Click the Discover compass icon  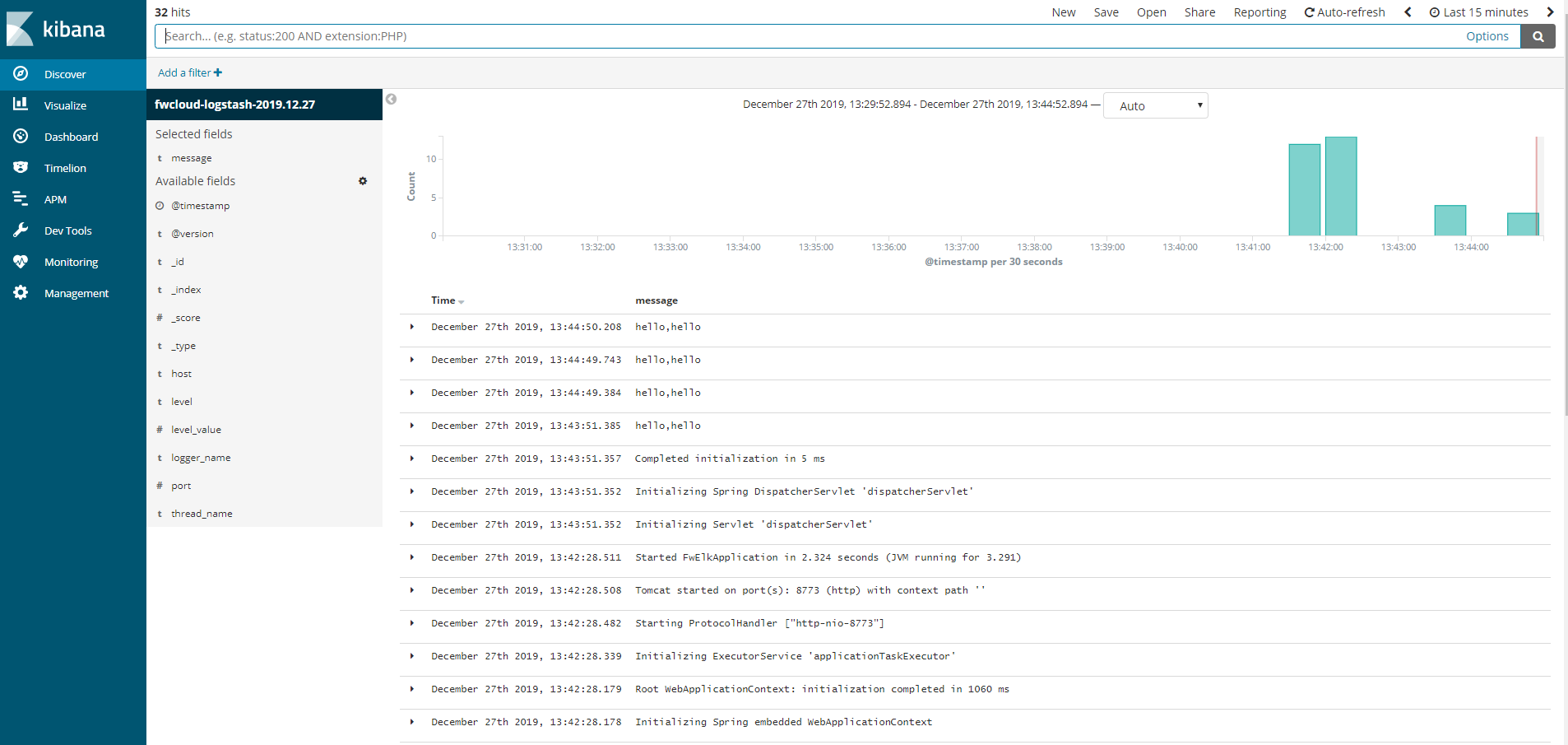[21, 74]
